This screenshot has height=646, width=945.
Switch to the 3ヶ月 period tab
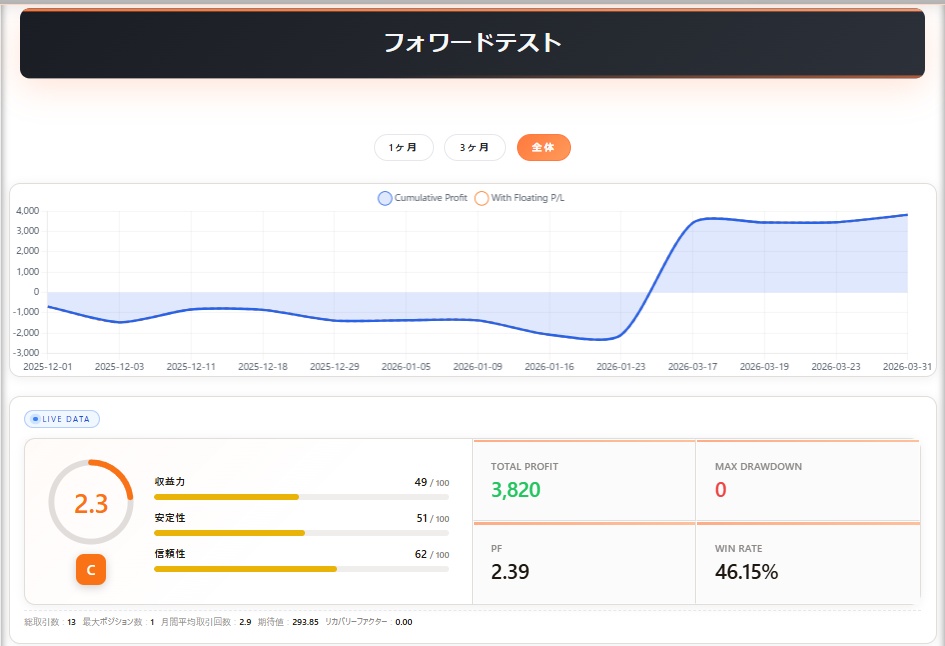(474, 147)
